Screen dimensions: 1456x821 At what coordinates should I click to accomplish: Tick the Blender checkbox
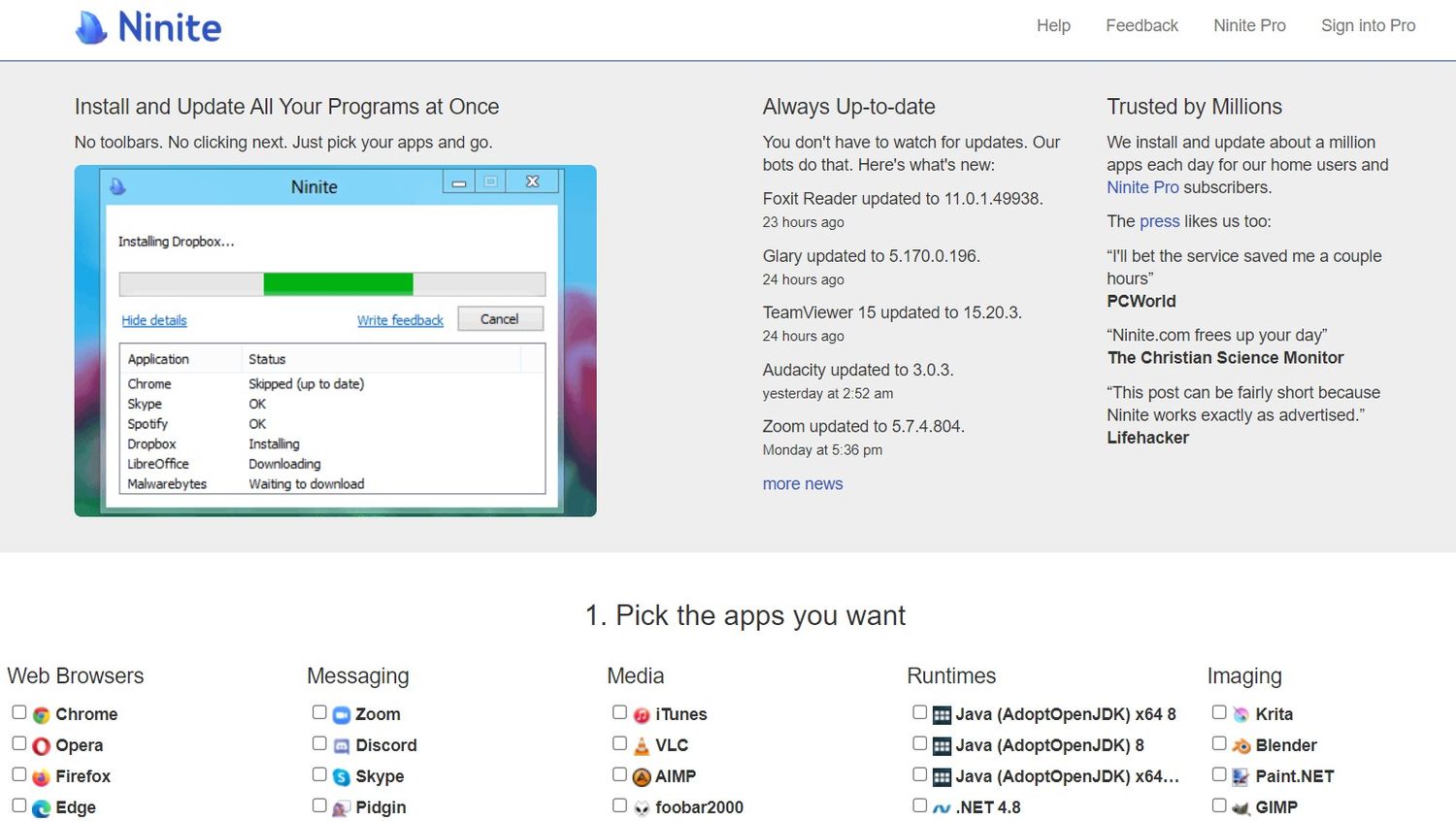pyautogui.click(x=1219, y=743)
